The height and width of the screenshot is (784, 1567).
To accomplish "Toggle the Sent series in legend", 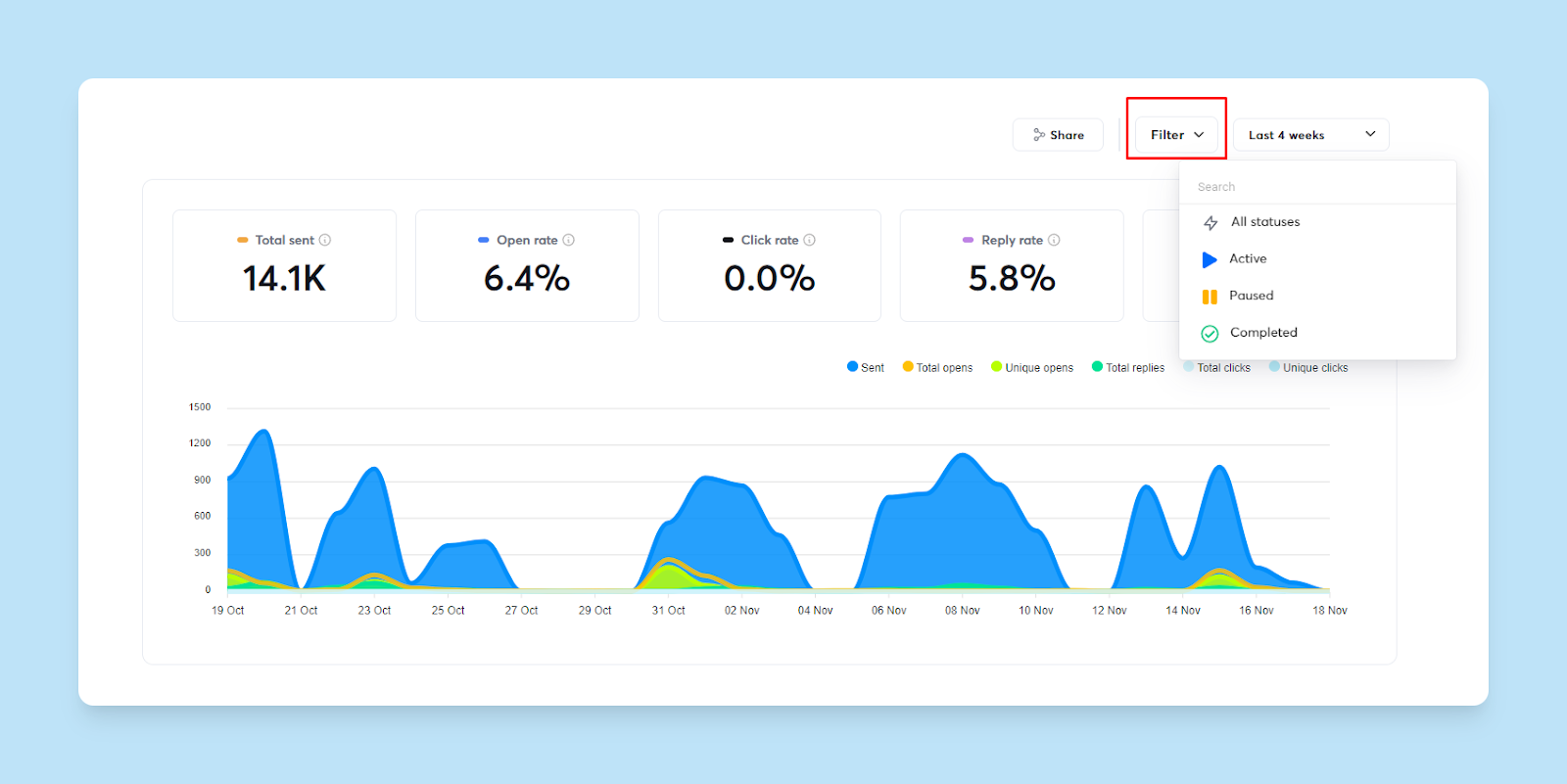I will [866, 367].
